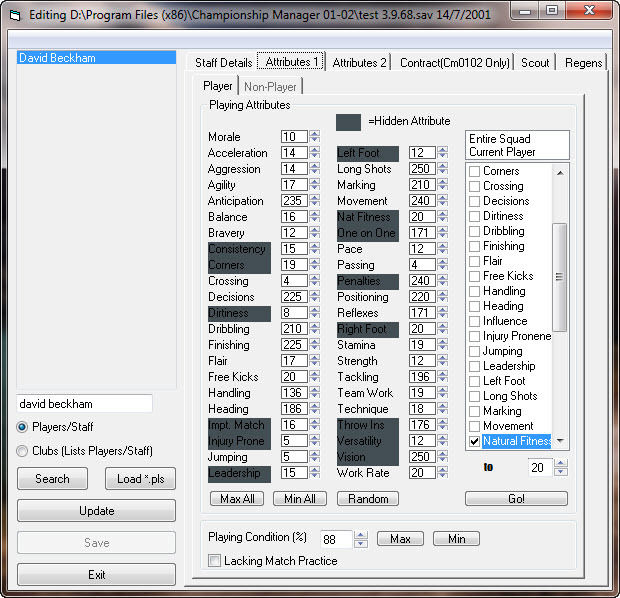Click scroll-up arrow of attribute list
620x598 pixels.
[x=560, y=172]
